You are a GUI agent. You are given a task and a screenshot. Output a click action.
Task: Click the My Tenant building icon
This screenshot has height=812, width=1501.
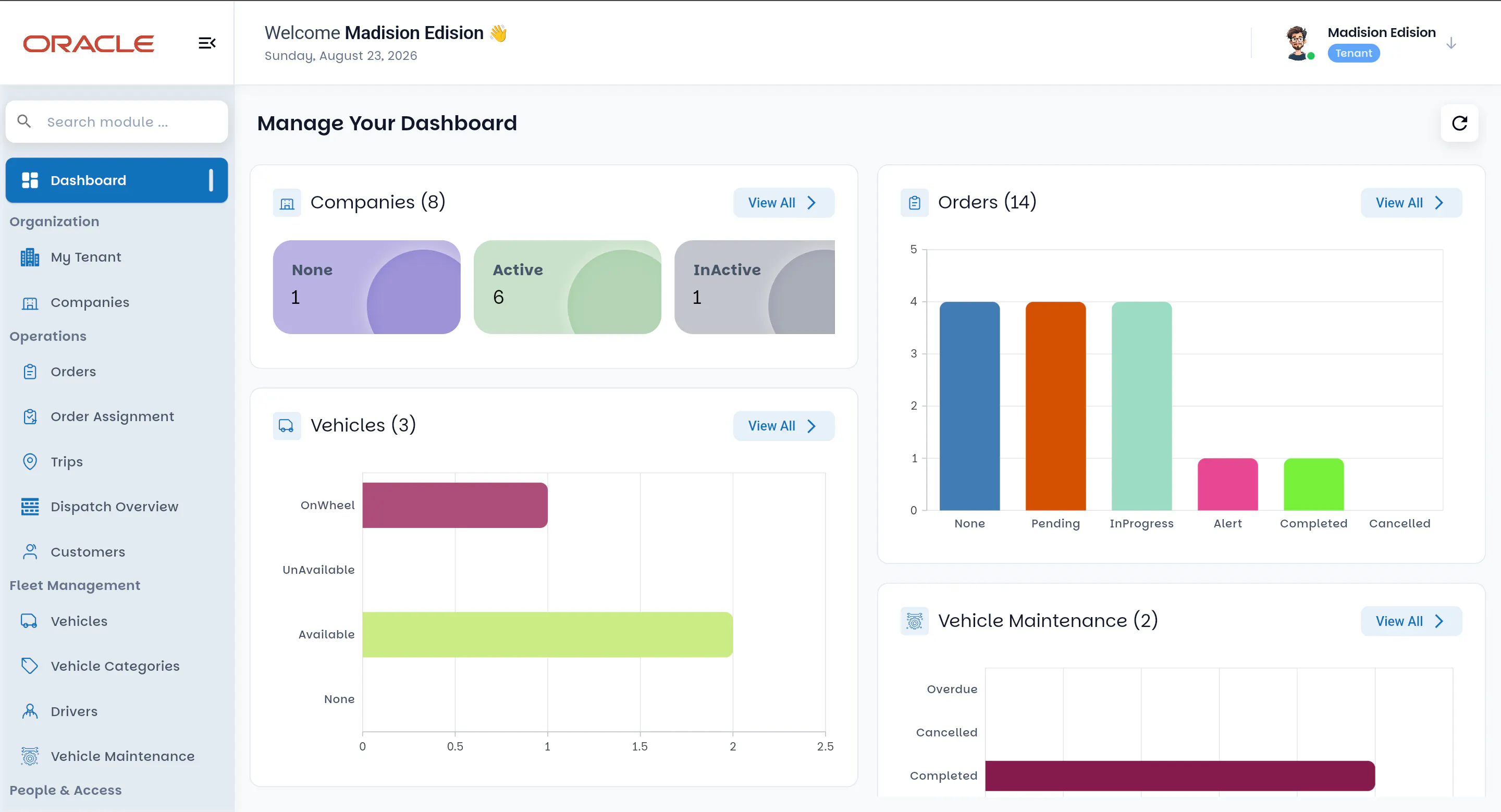30,257
